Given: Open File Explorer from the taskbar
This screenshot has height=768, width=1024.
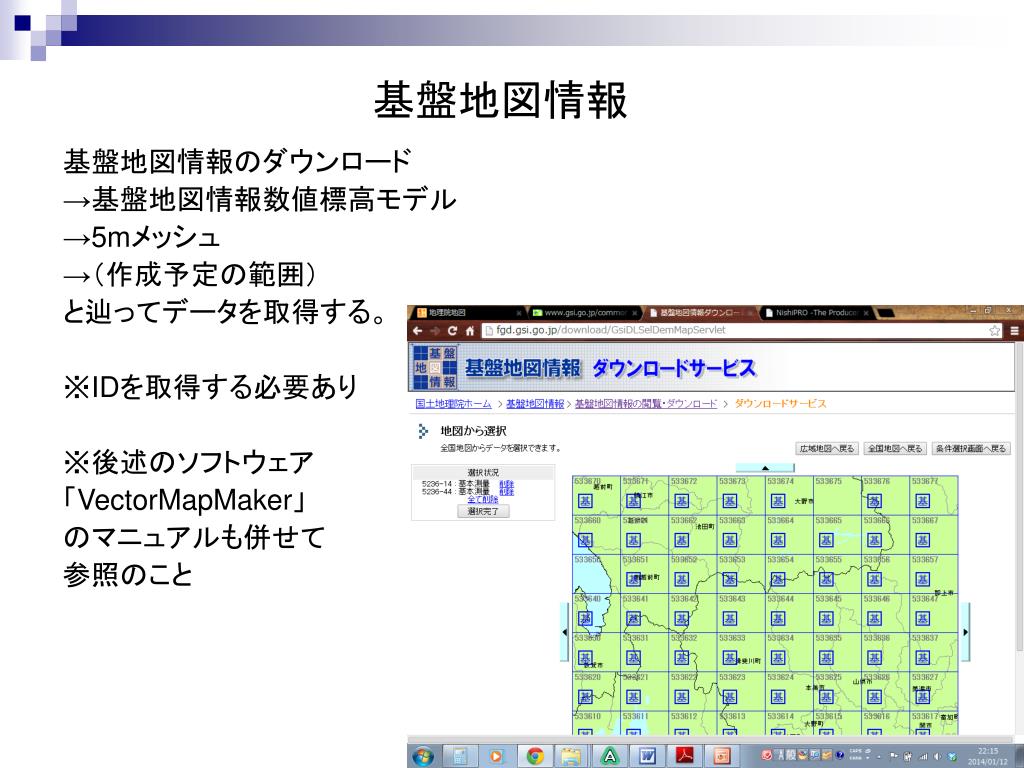Looking at the screenshot, I should click(571, 756).
